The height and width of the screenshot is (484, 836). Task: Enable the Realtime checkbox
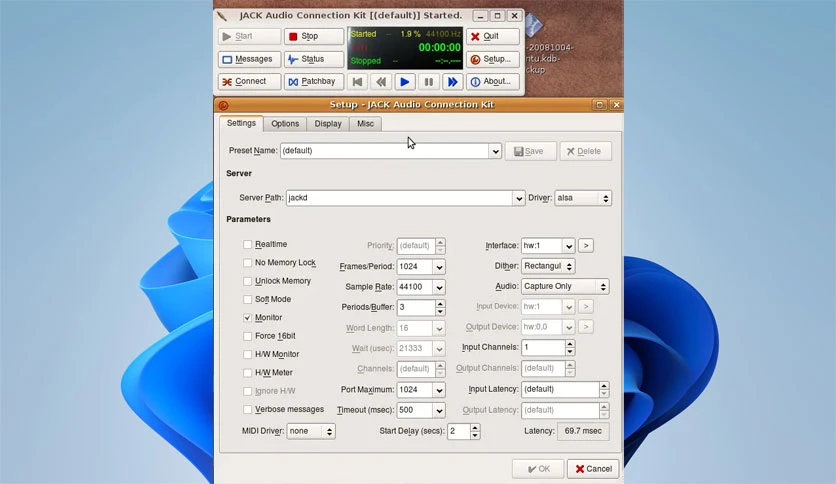247,244
